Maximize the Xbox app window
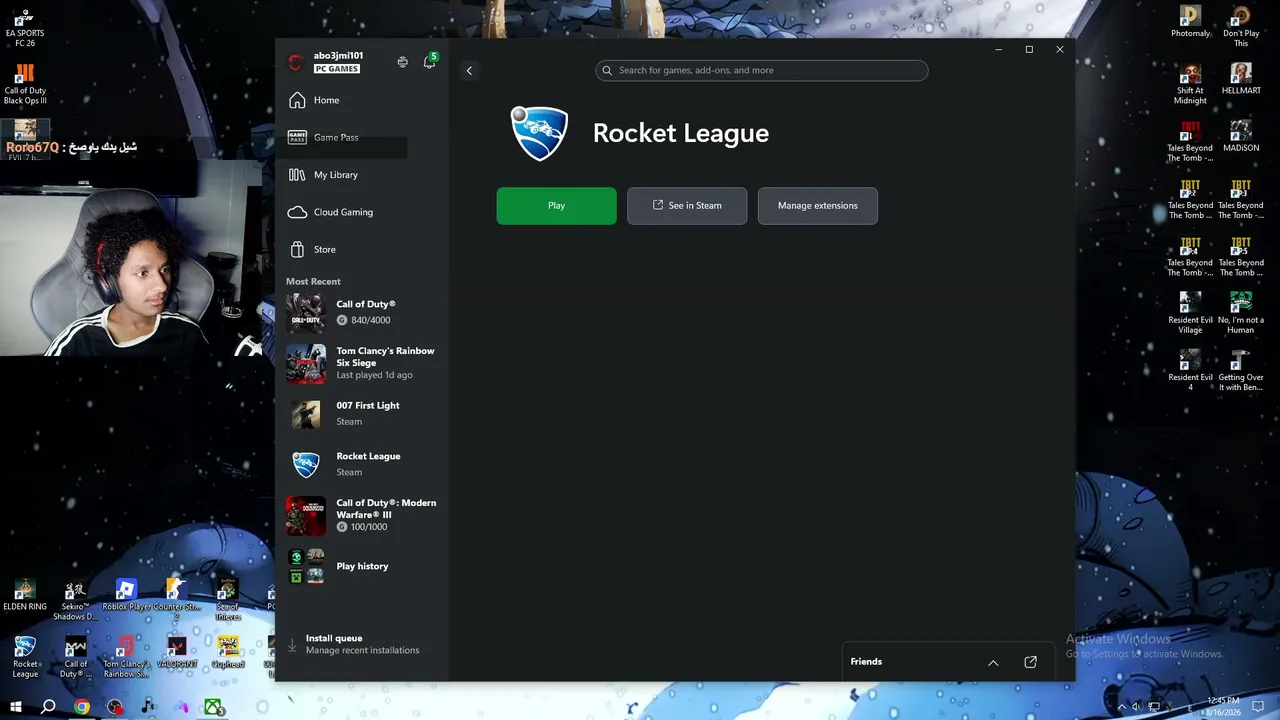 (1029, 49)
